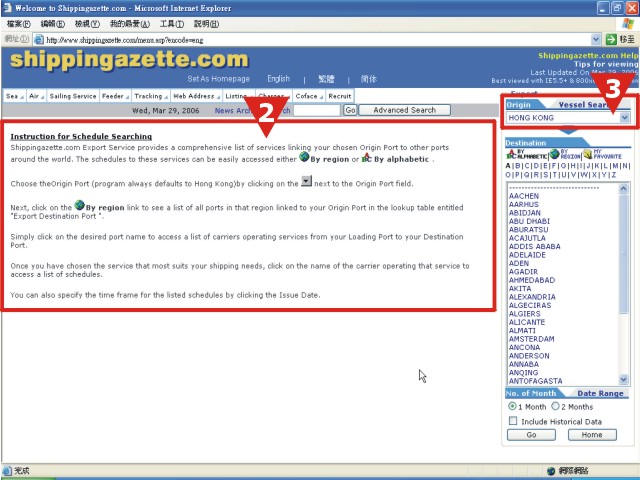Click destination list scrollbar up arrow

[x=624, y=189]
